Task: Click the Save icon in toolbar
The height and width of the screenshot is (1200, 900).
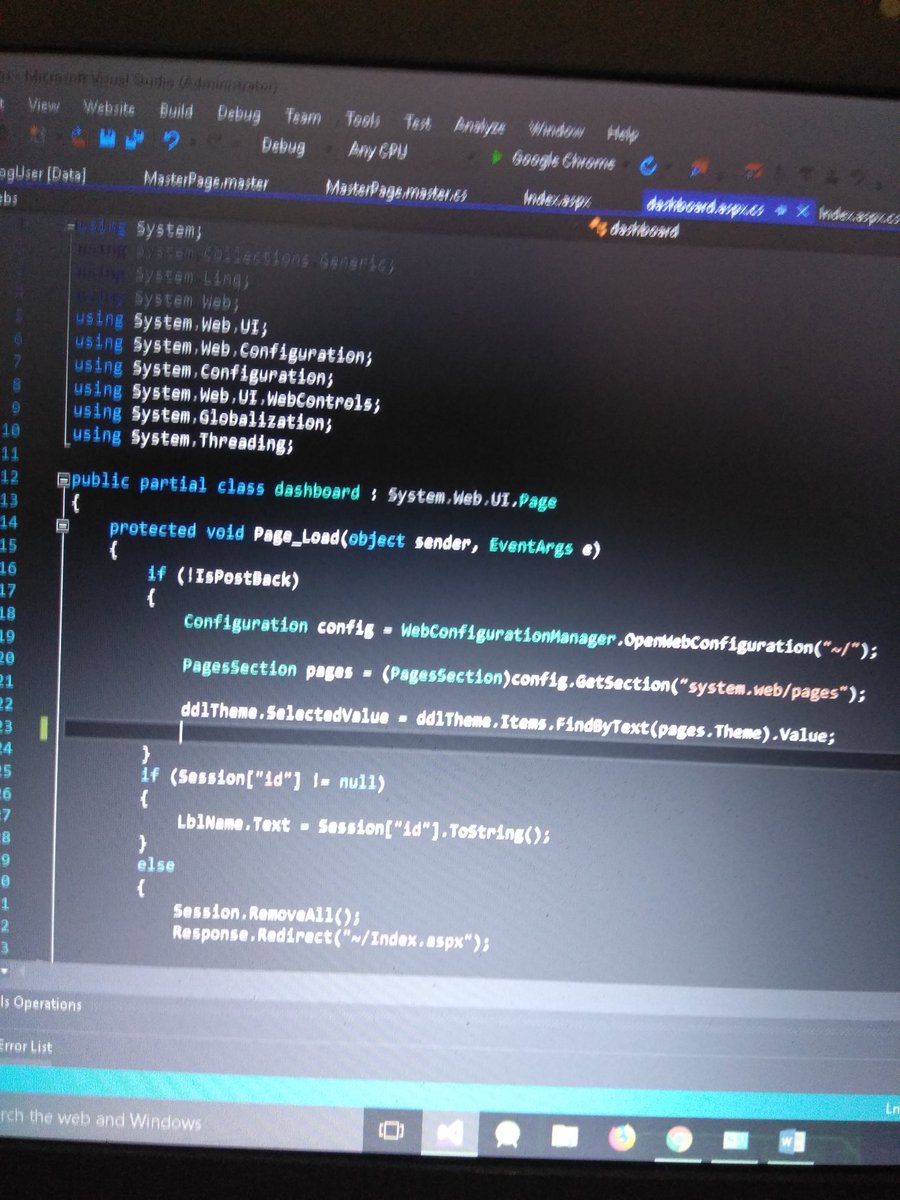Action: (107, 138)
